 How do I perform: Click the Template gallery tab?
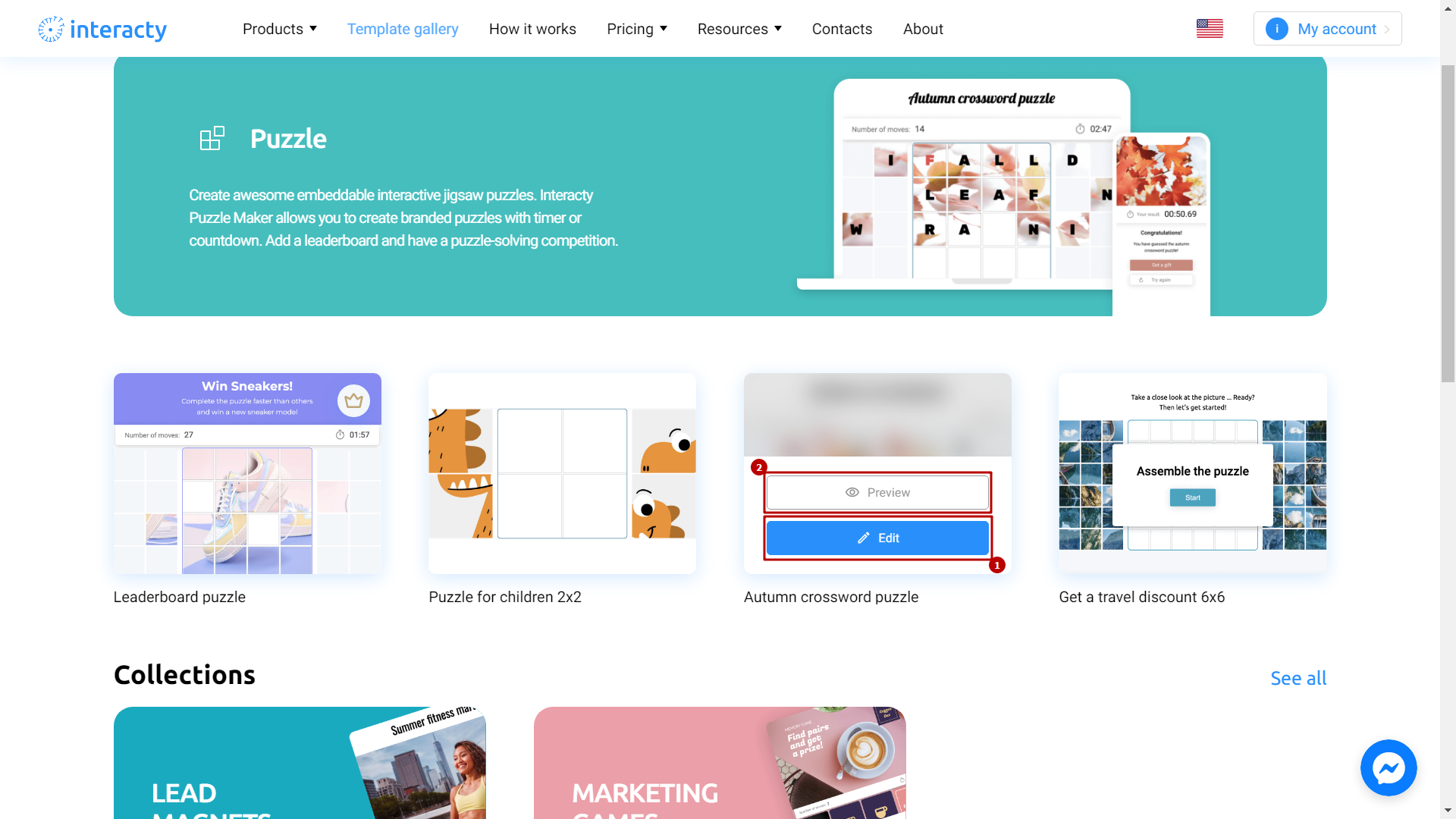(x=403, y=28)
